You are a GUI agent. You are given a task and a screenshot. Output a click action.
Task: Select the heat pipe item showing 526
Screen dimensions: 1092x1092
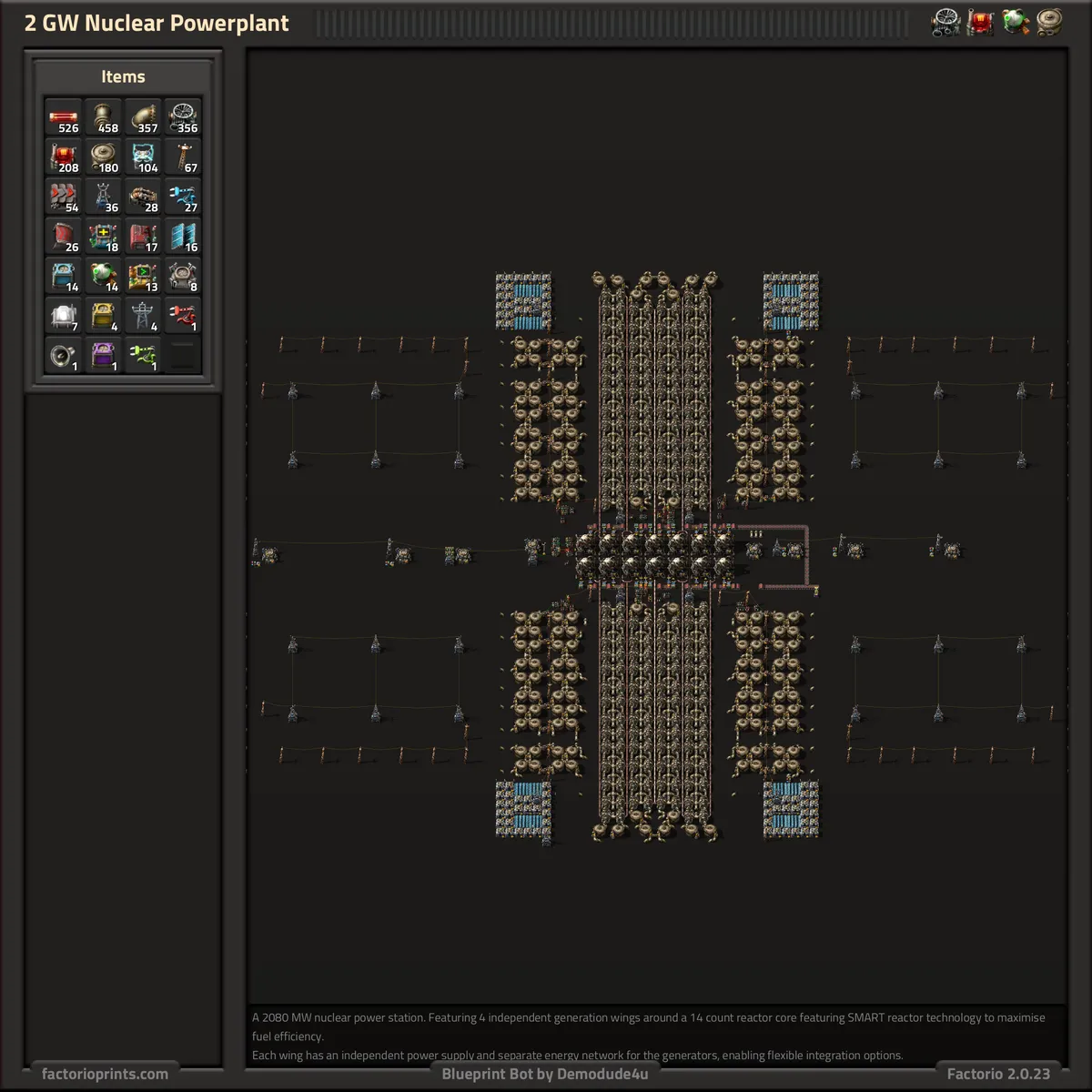pos(63,116)
